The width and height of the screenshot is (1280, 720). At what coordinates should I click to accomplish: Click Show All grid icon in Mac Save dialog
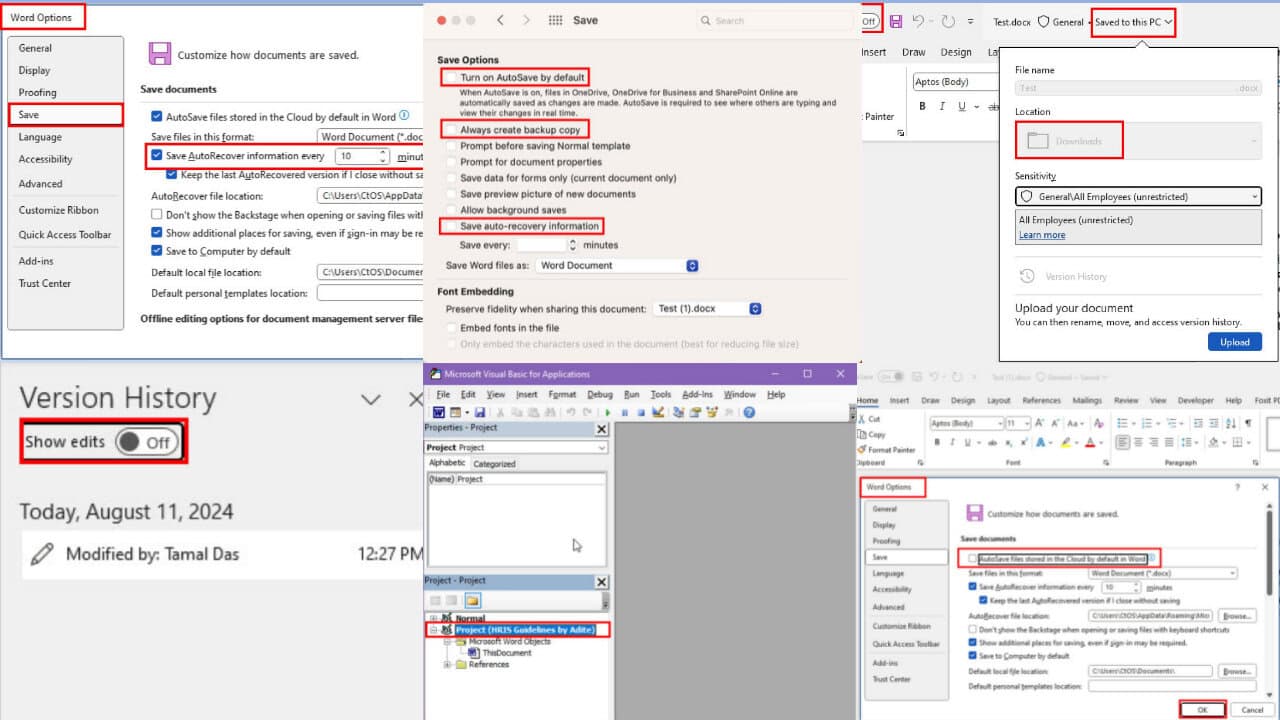click(556, 20)
